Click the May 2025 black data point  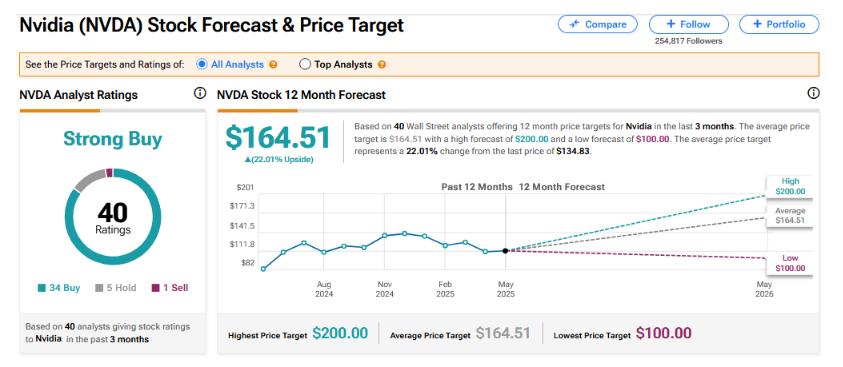pos(505,250)
